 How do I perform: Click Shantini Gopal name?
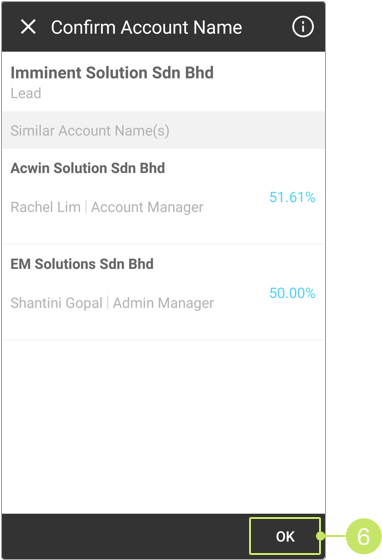(56, 303)
